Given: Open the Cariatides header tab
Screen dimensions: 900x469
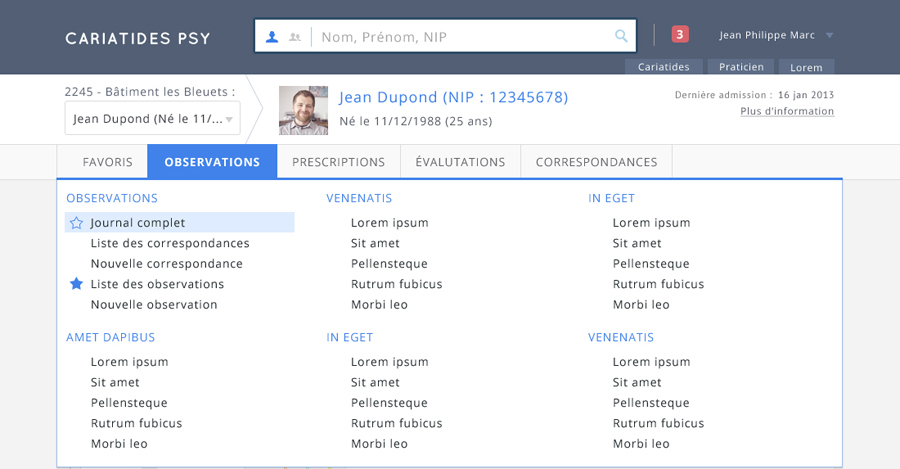Looking at the screenshot, I should 664,67.
